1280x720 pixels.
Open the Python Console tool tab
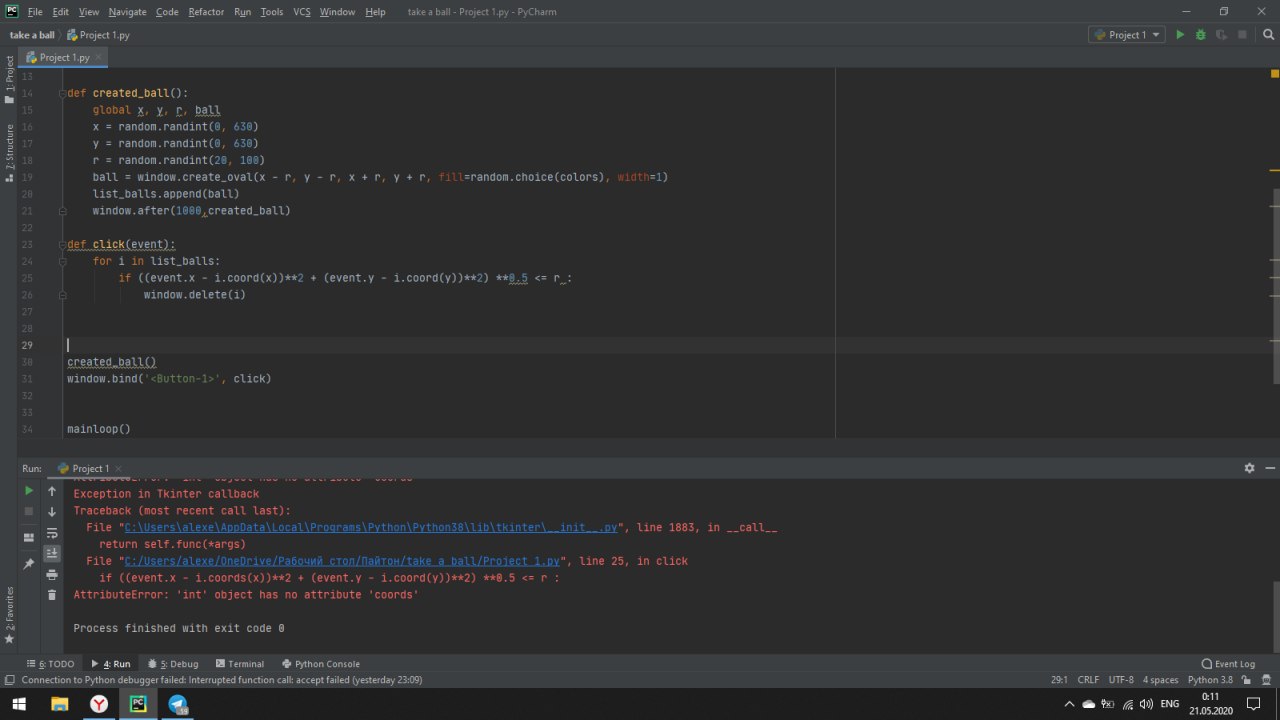pos(320,663)
